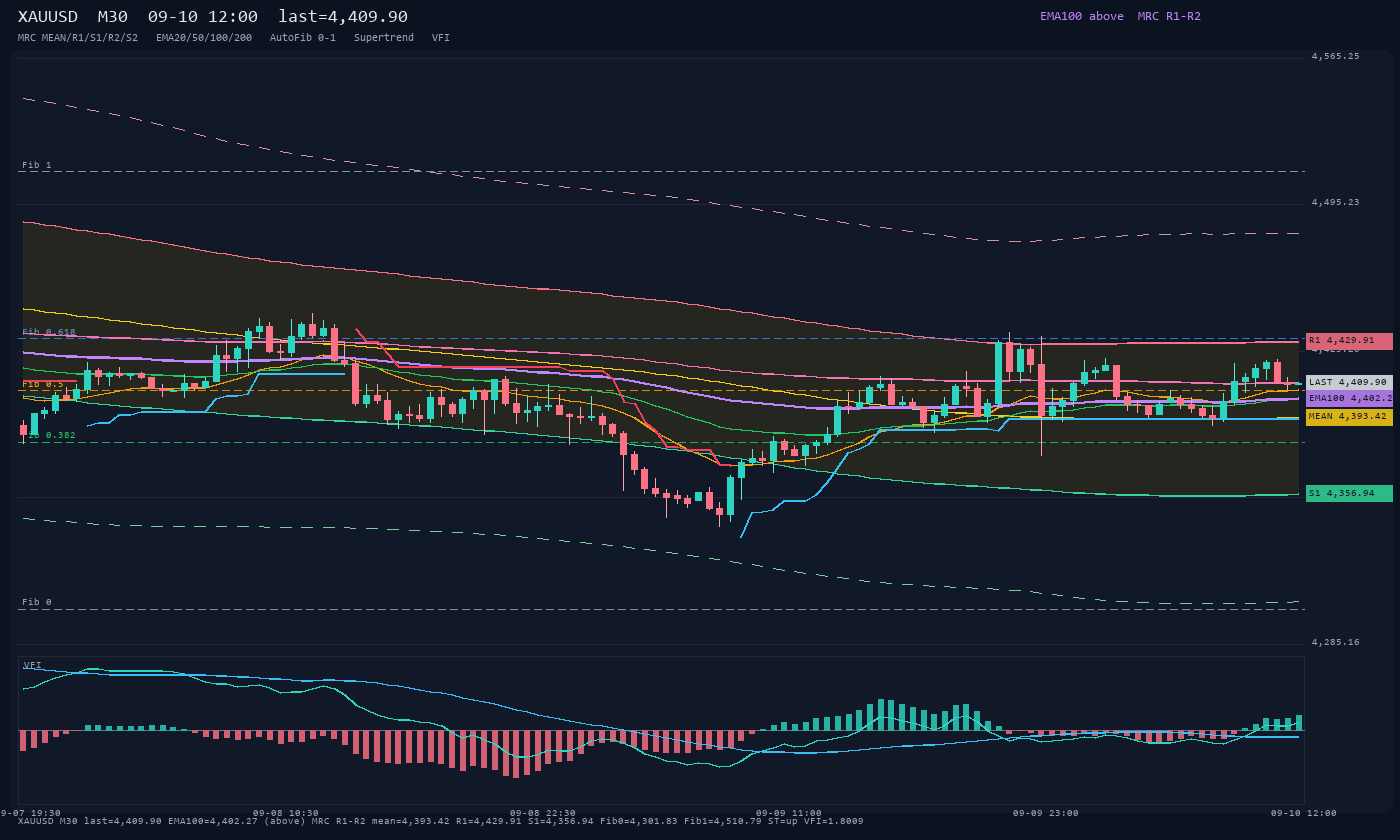
Task: Click the 09-10 12:00 time axis label
Action: [x=1303, y=813]
